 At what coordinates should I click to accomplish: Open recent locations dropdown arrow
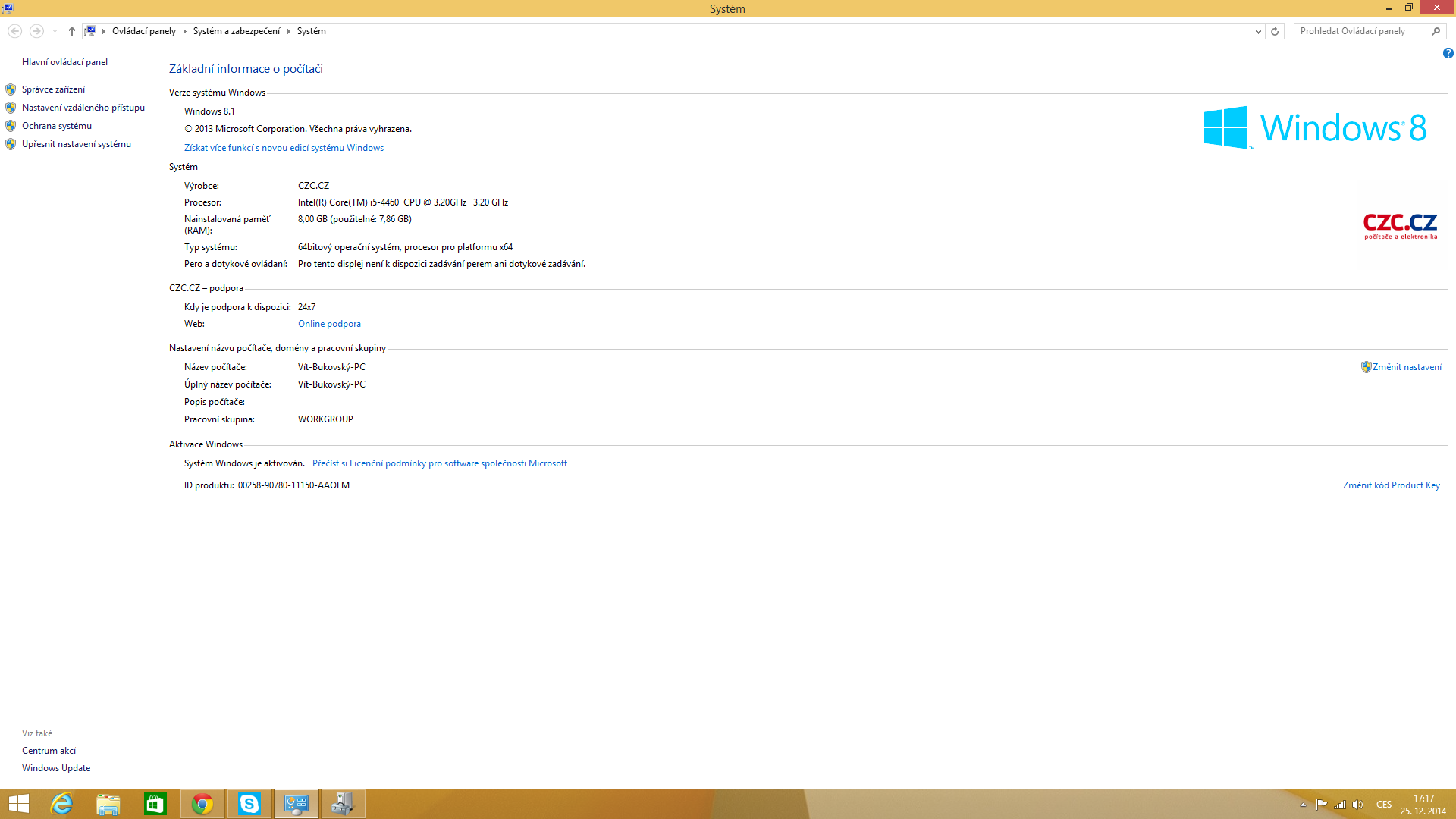pyautogui.click(x=55, y=31)
